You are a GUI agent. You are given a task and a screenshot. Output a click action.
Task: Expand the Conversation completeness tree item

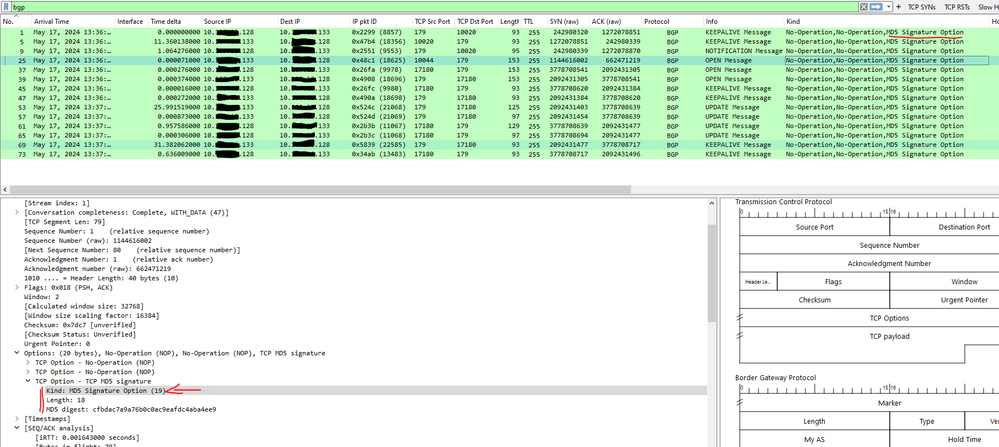(x=17, y=212)
